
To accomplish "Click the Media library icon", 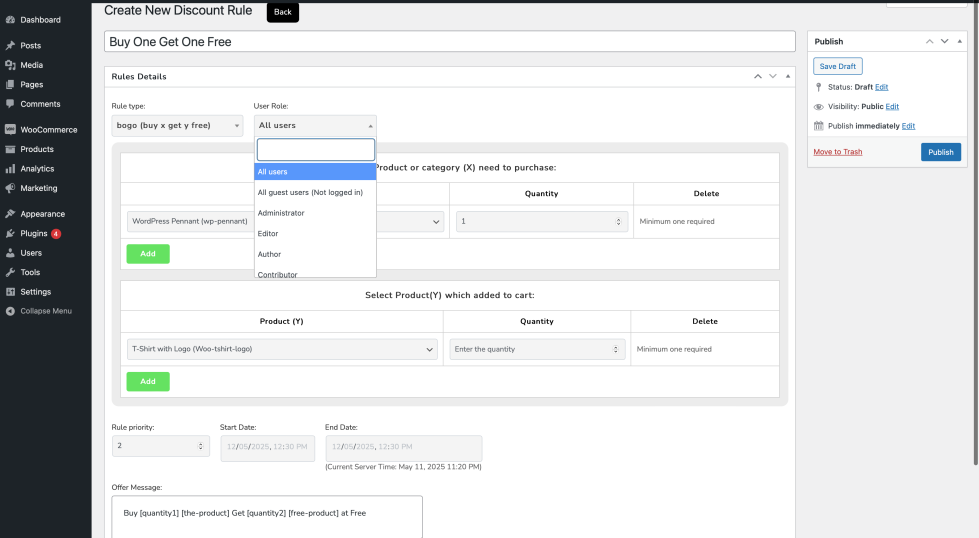I will click(x=10, y=65).
